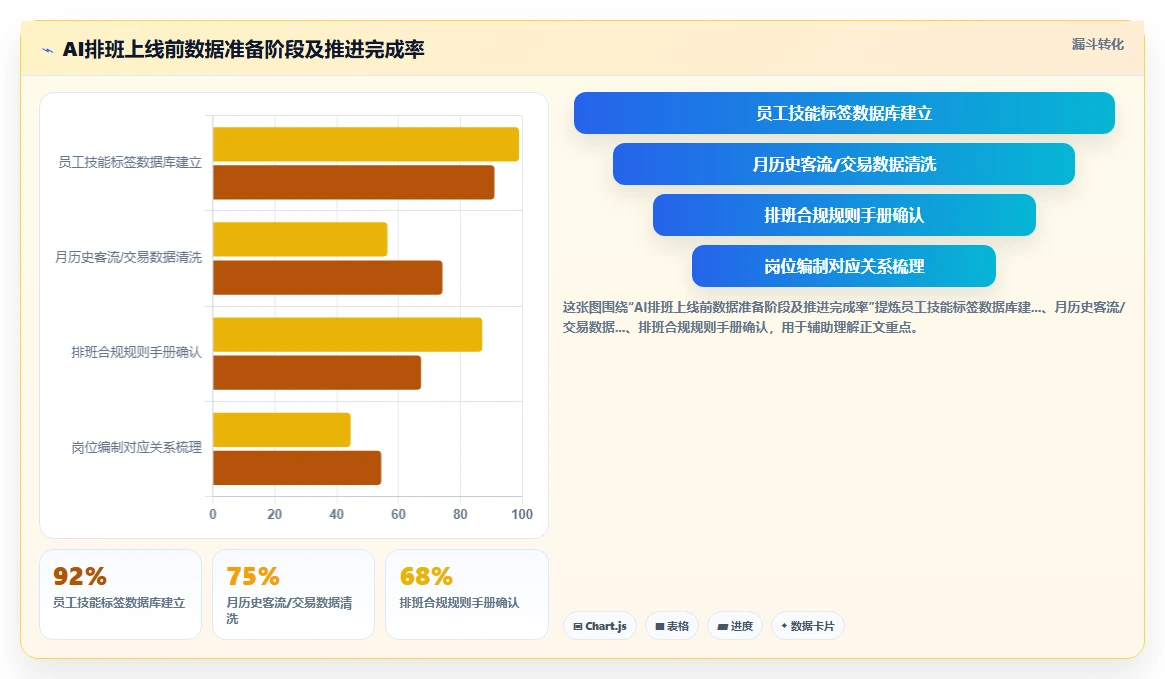This screenshot has width=1165, height=679.
Task: Click the chart axis label 岗位编制对应关系梳理
Action: 137,447
